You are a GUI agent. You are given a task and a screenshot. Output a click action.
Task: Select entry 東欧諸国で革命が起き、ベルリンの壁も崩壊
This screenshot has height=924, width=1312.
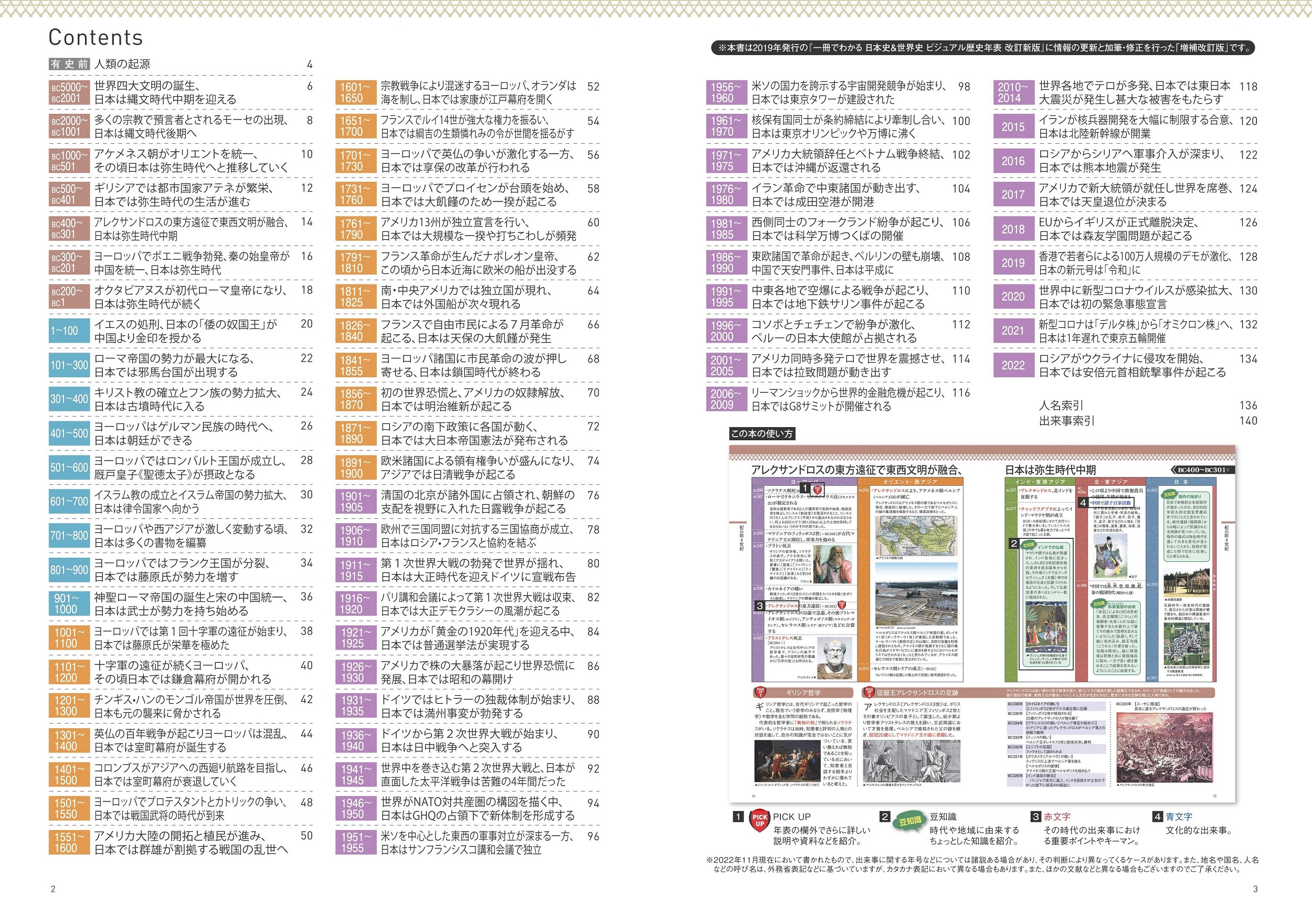849,263
